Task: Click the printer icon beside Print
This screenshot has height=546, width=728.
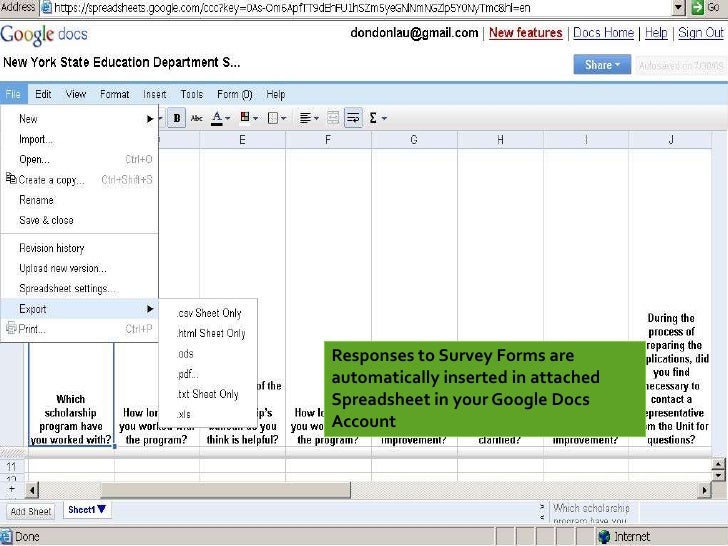Action: [x=11, y=328]
